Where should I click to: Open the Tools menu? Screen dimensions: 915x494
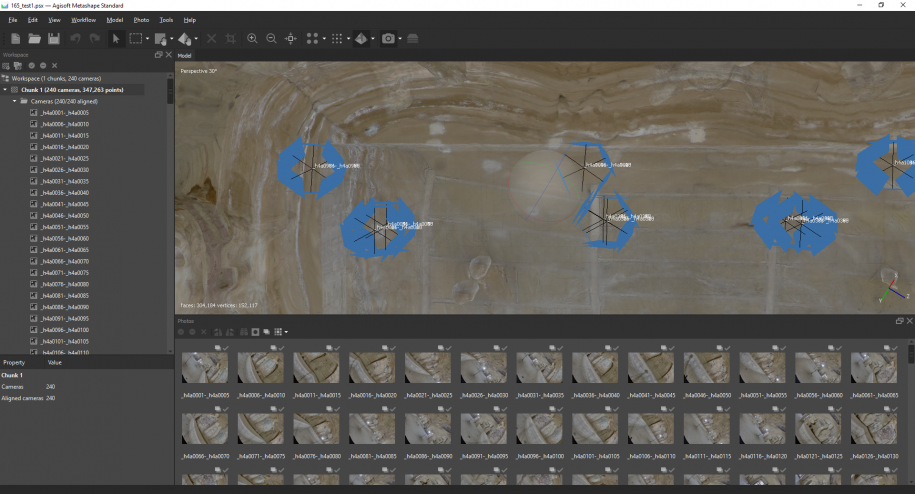pyautogui.click(x=166, y=20)
